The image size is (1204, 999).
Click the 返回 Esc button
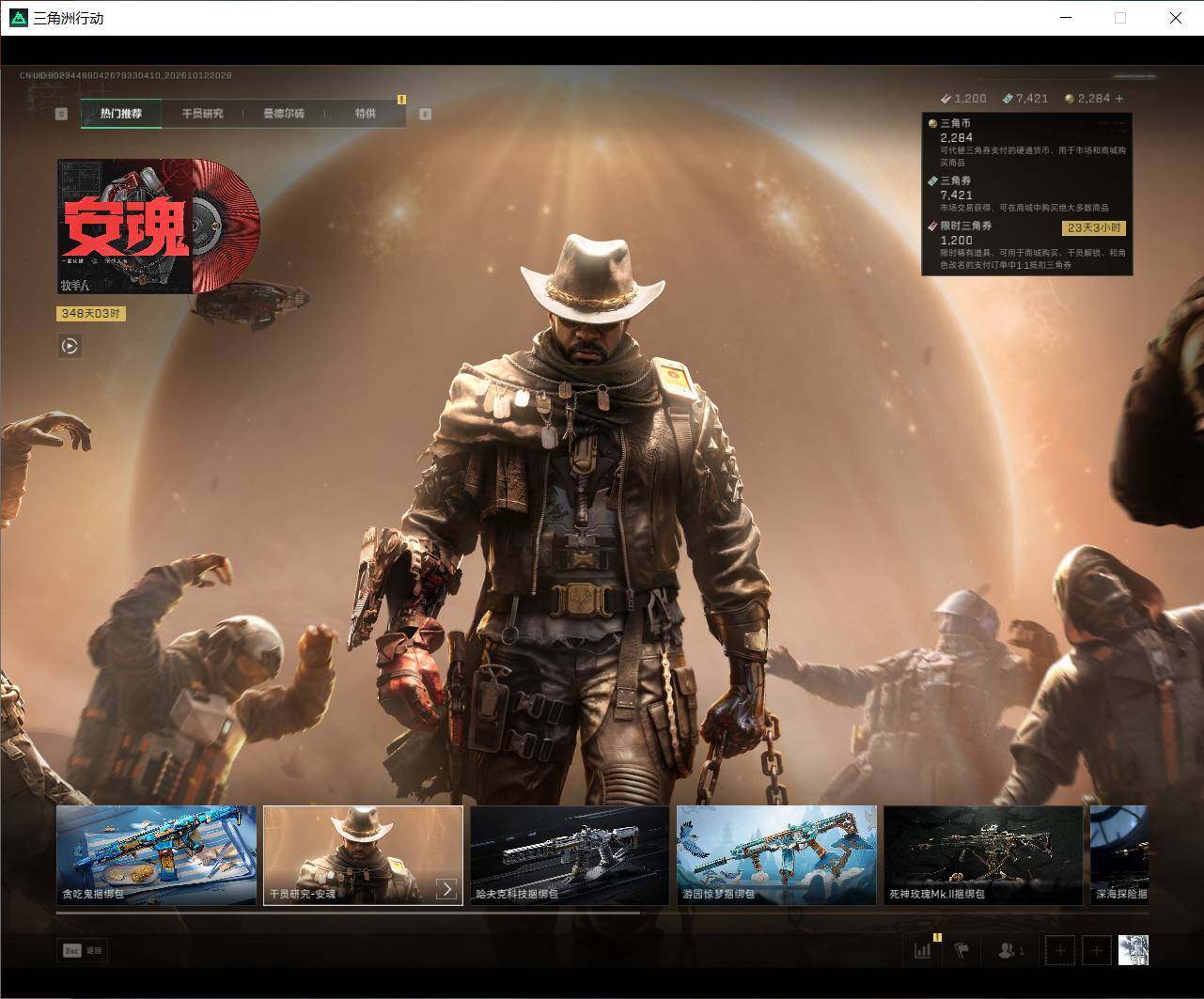[82, 950]
